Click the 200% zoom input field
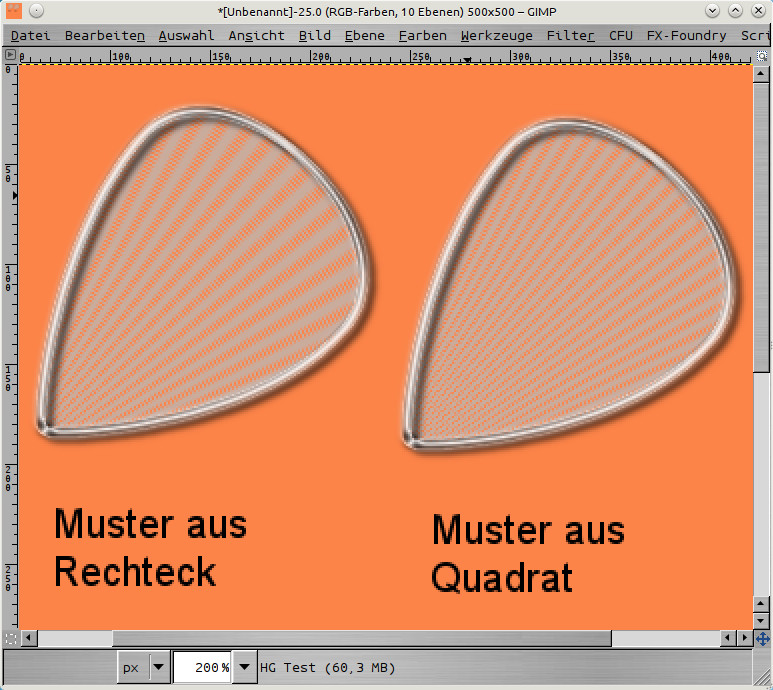The image size is (773, 690). pos(201,667)
